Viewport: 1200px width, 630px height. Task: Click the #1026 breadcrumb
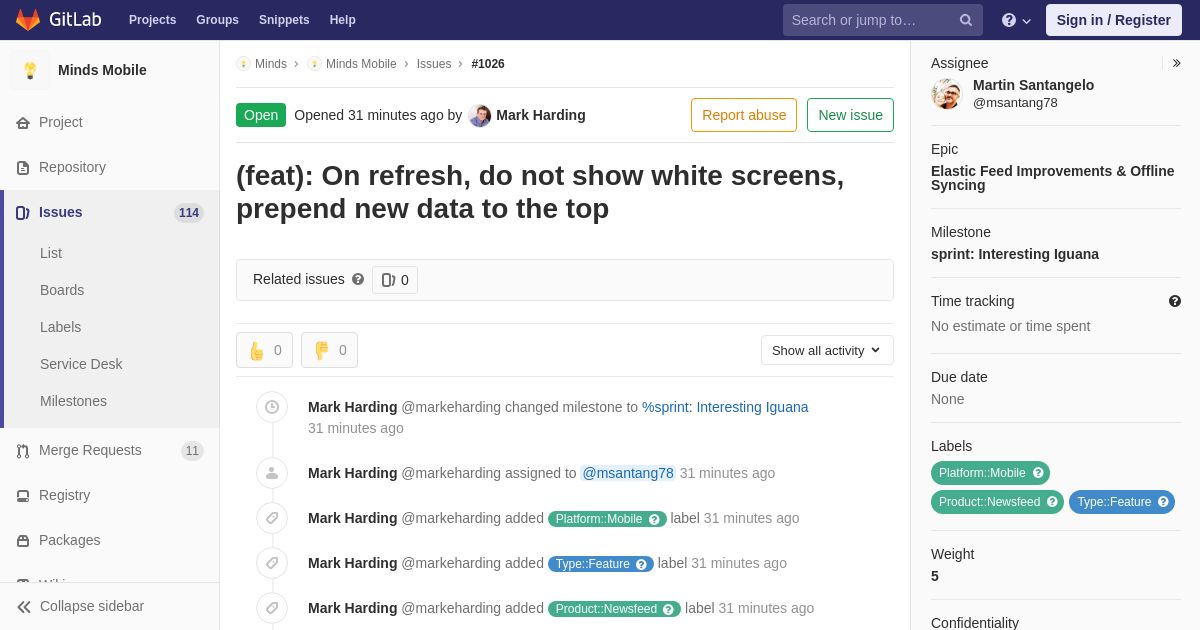pyautogui.click(x=488, y=64)
